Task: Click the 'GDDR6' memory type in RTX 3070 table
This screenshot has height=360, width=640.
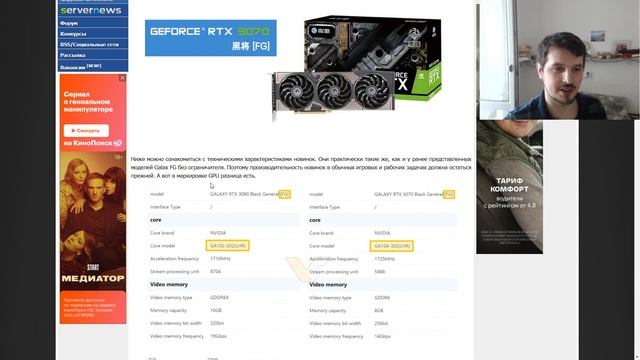Action: click(x=382, y=298)
